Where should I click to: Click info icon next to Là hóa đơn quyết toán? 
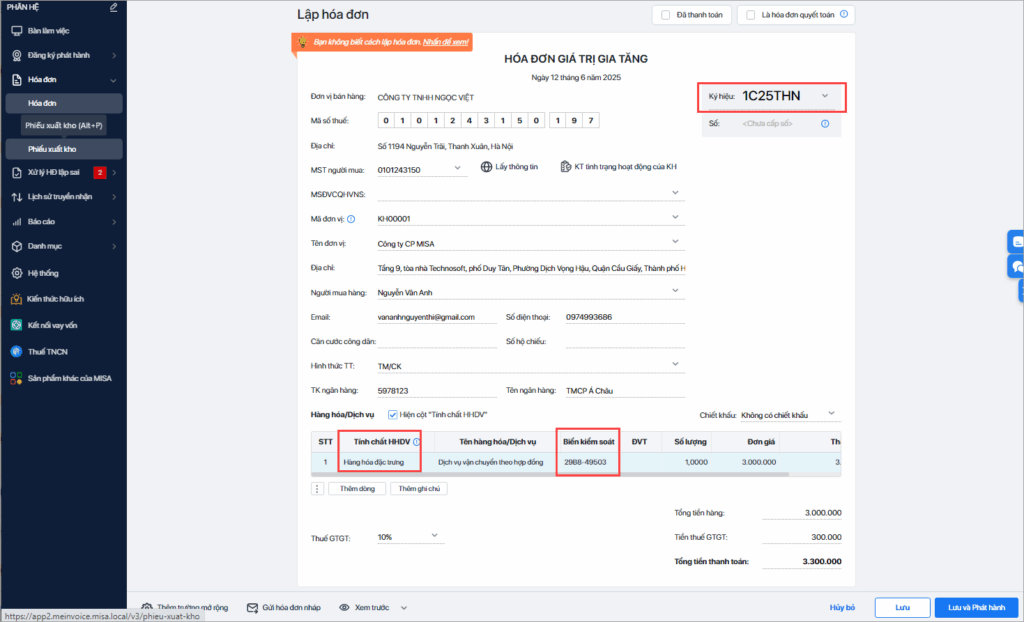tap(844, 14)
